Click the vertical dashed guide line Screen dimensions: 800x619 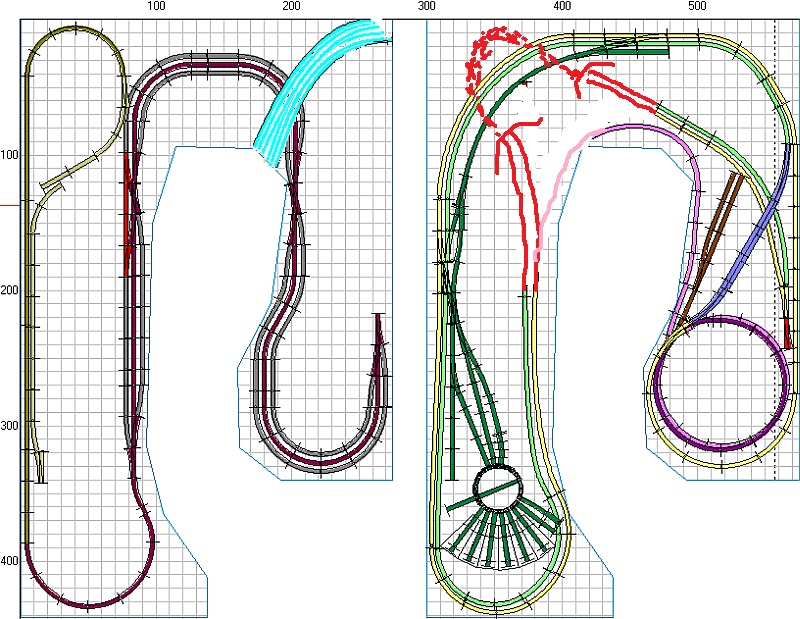(775, 300)
